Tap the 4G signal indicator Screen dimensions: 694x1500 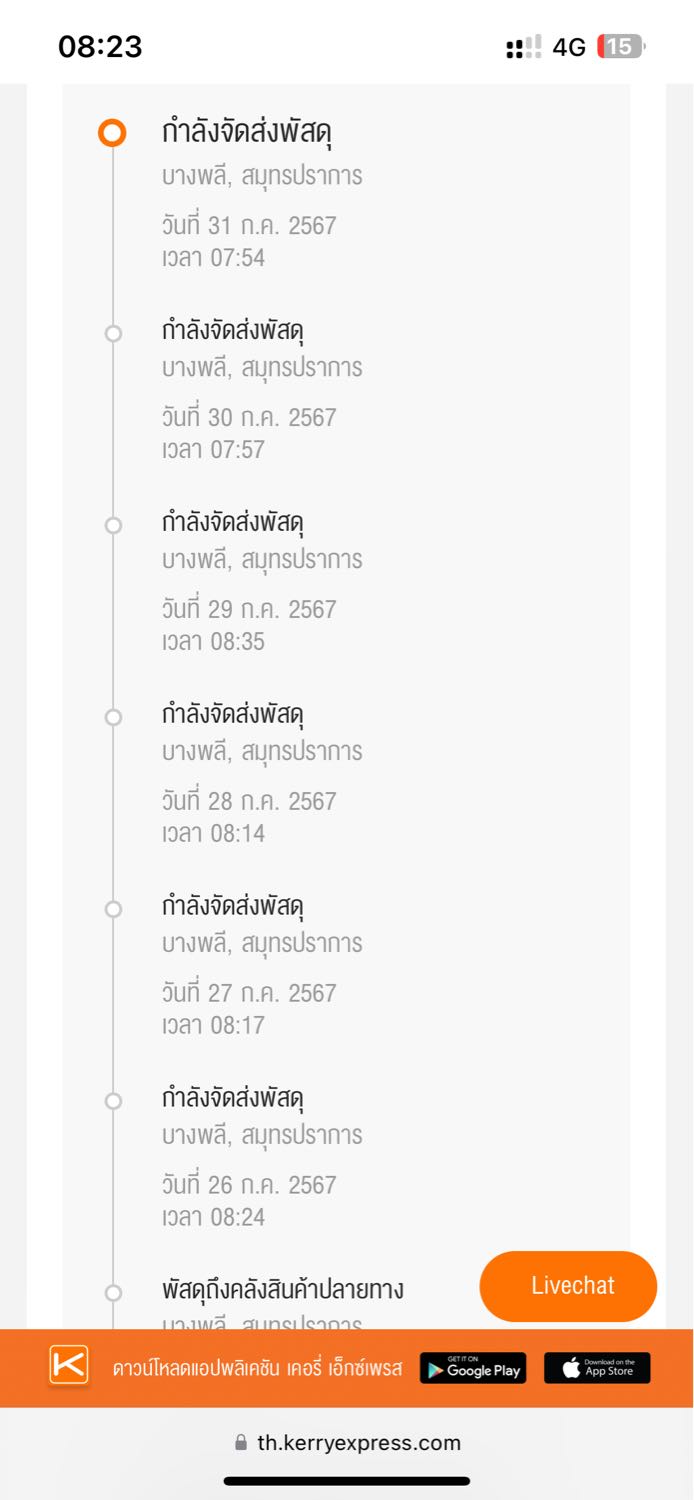click(x=569, y=47)
